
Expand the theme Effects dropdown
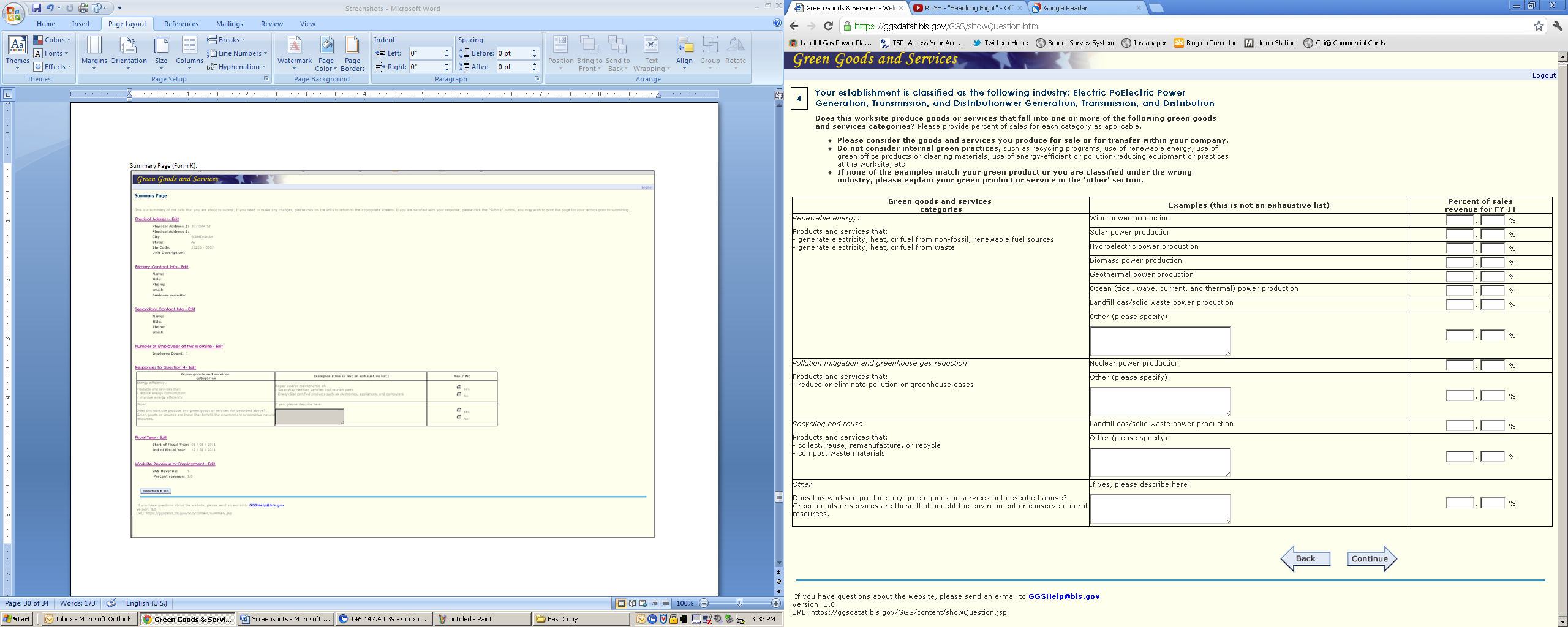tap(53, 67)
